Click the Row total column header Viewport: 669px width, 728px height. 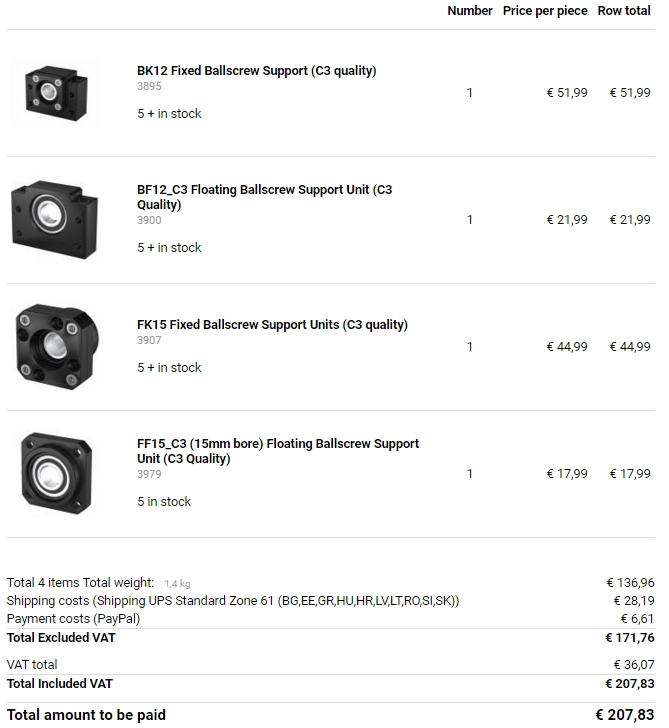(x=624, y=11)
